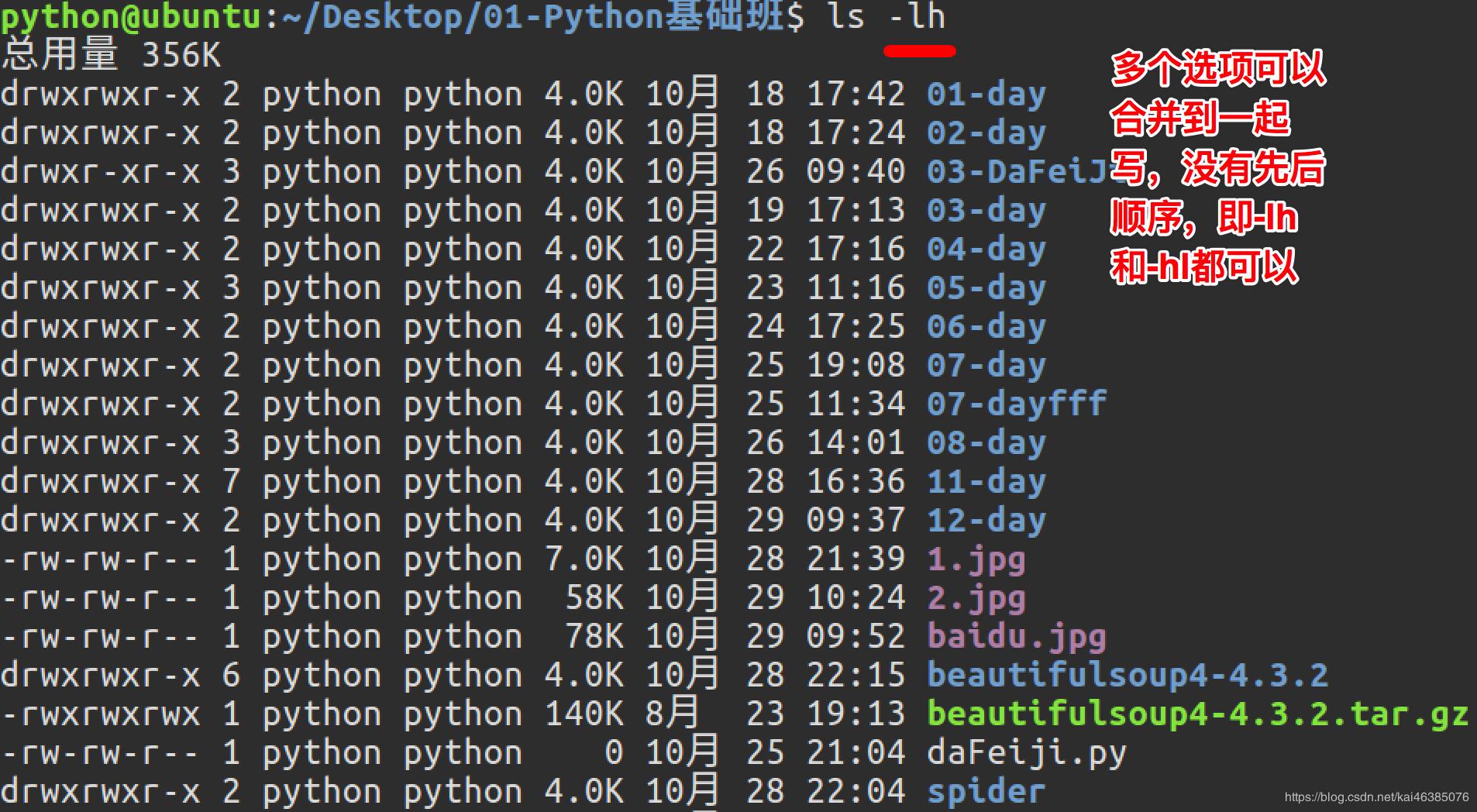Click baidu.jpg in the listing
Image resolution: width=1477 pixels, height=812 pixels.
(1016, 637)
